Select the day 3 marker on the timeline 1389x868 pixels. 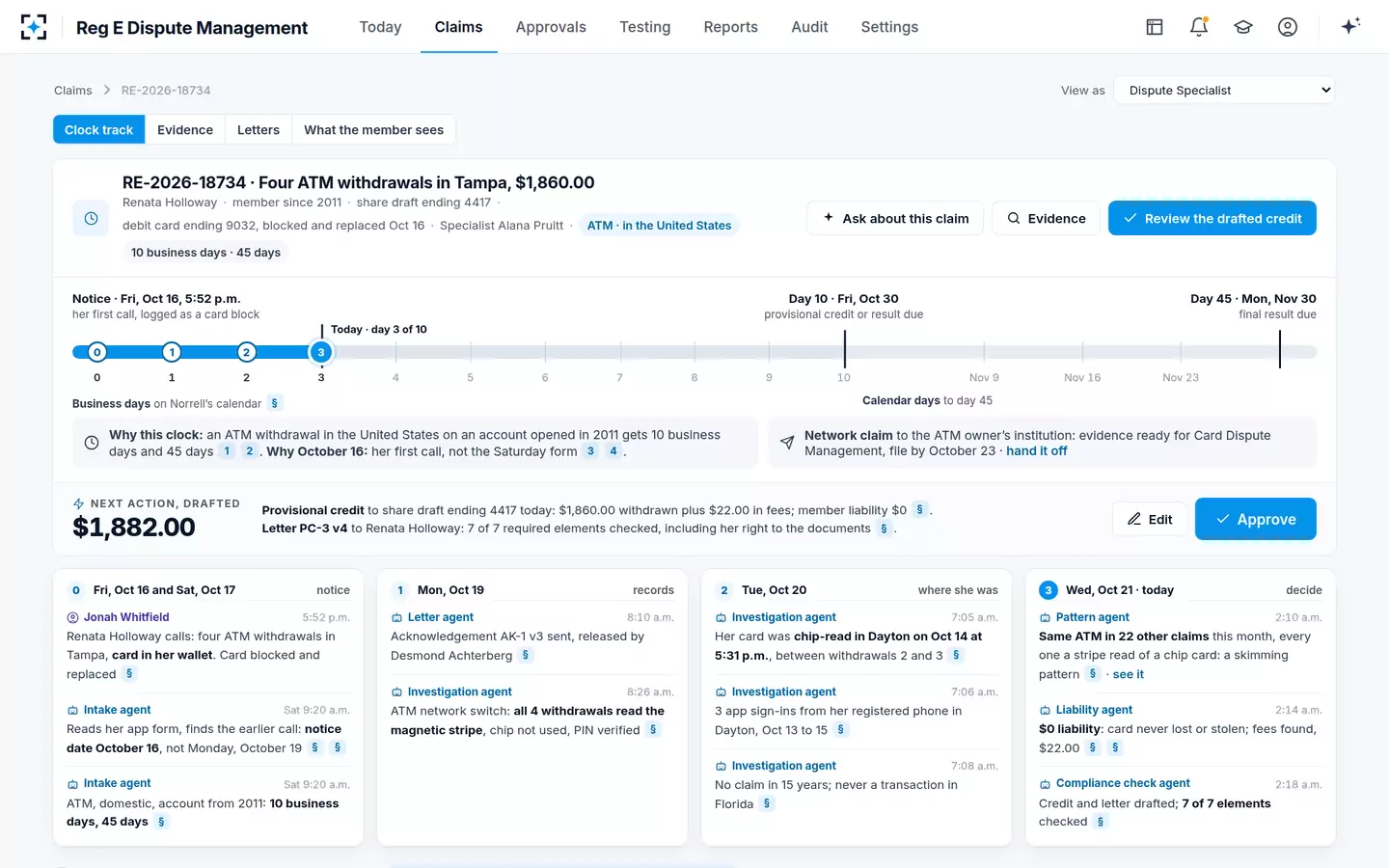(x=321, y=352)
